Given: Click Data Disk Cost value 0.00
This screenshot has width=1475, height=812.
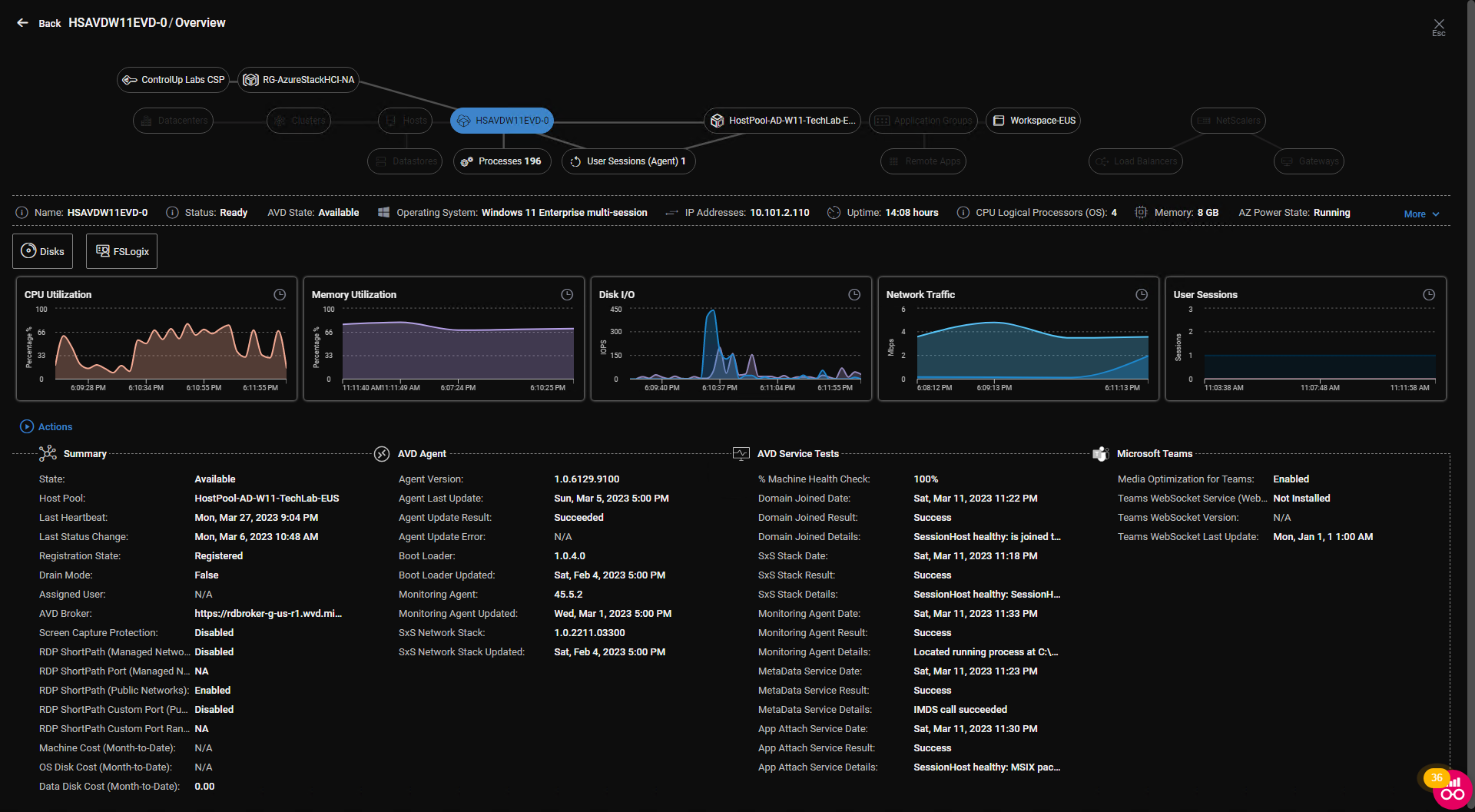Looking at the screenshot, I should point(204,787).
